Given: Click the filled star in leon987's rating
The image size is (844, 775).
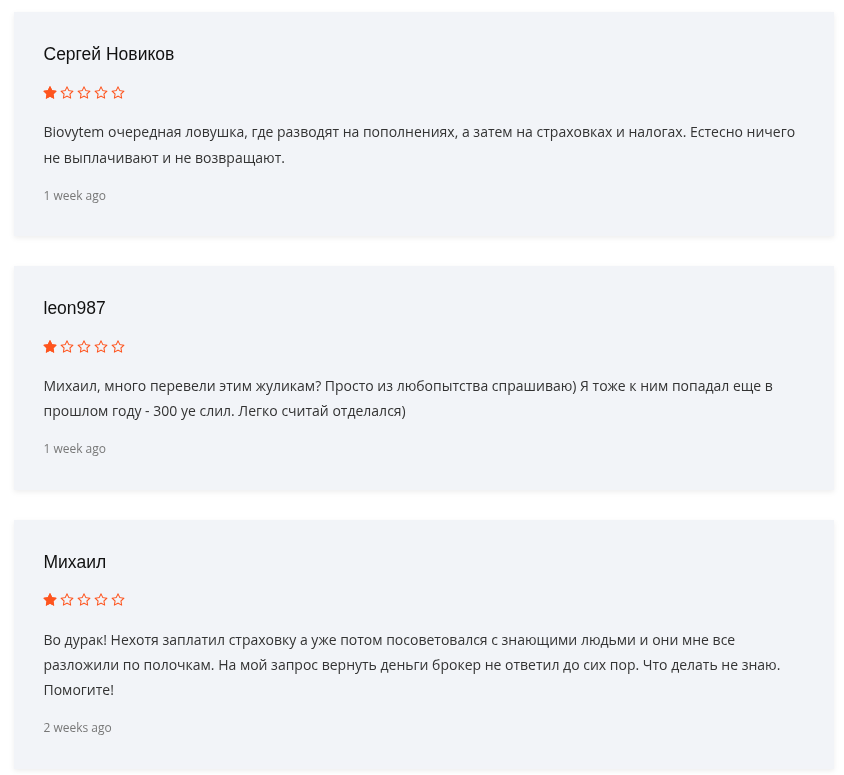Looking at the screenshot, I should click(x=50, y=347).
